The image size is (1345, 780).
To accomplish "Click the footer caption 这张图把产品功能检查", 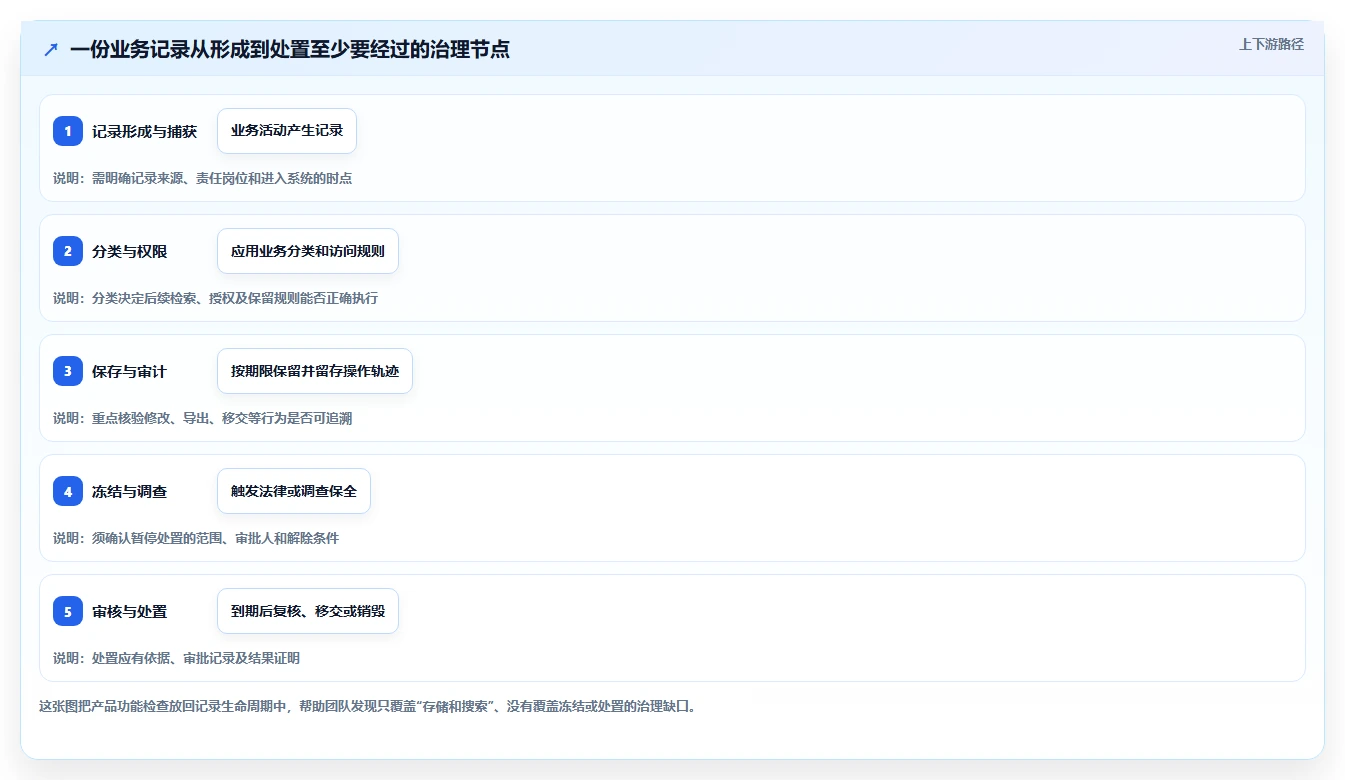I will click(x=367, y=706).
